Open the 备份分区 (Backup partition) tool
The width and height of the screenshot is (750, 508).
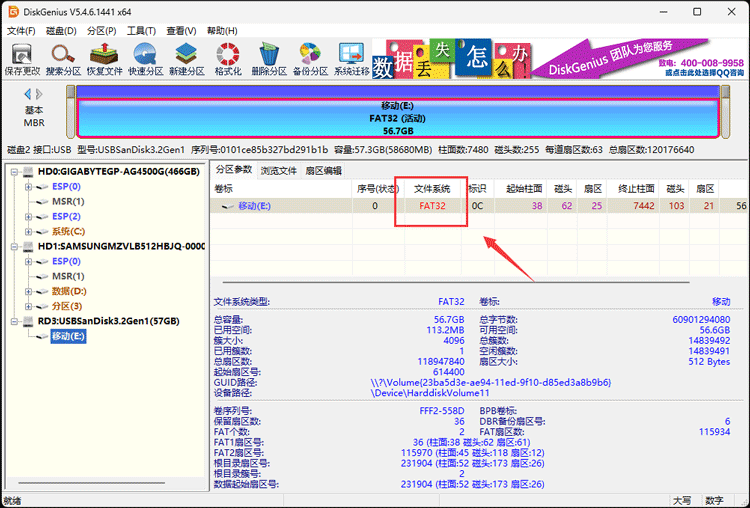[x=310, y=59]
